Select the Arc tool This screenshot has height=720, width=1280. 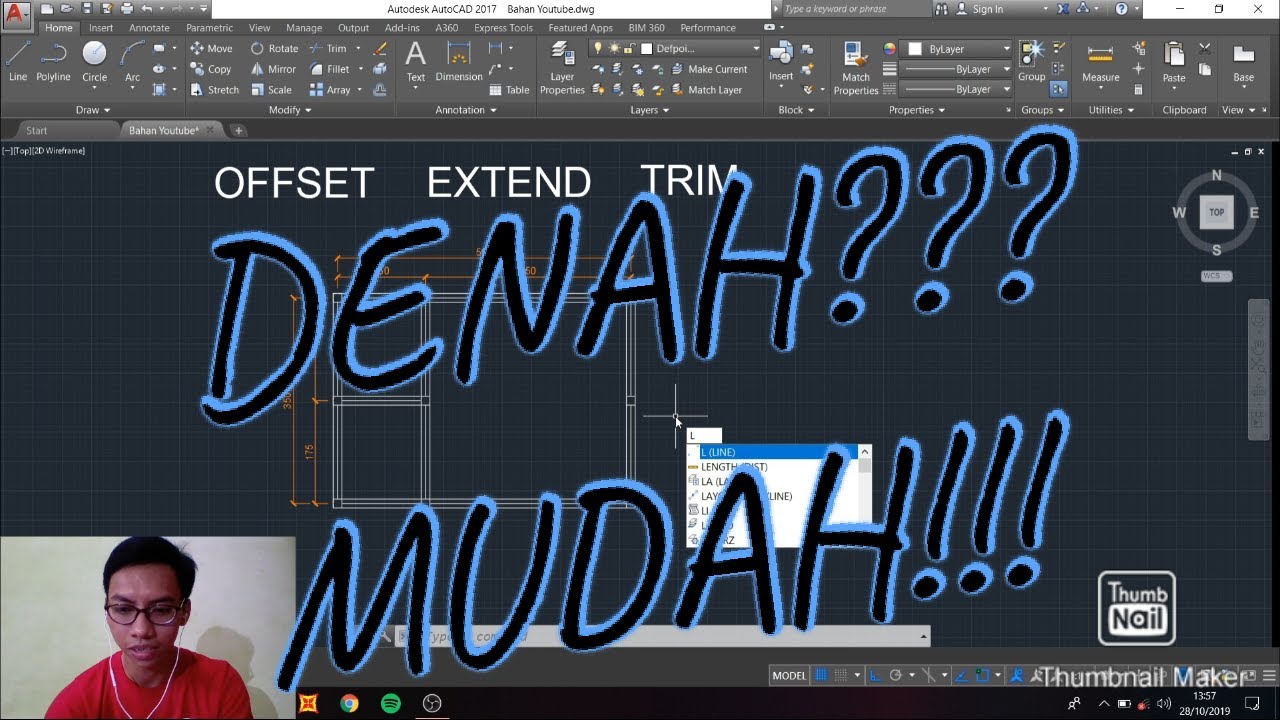[132, 62]
